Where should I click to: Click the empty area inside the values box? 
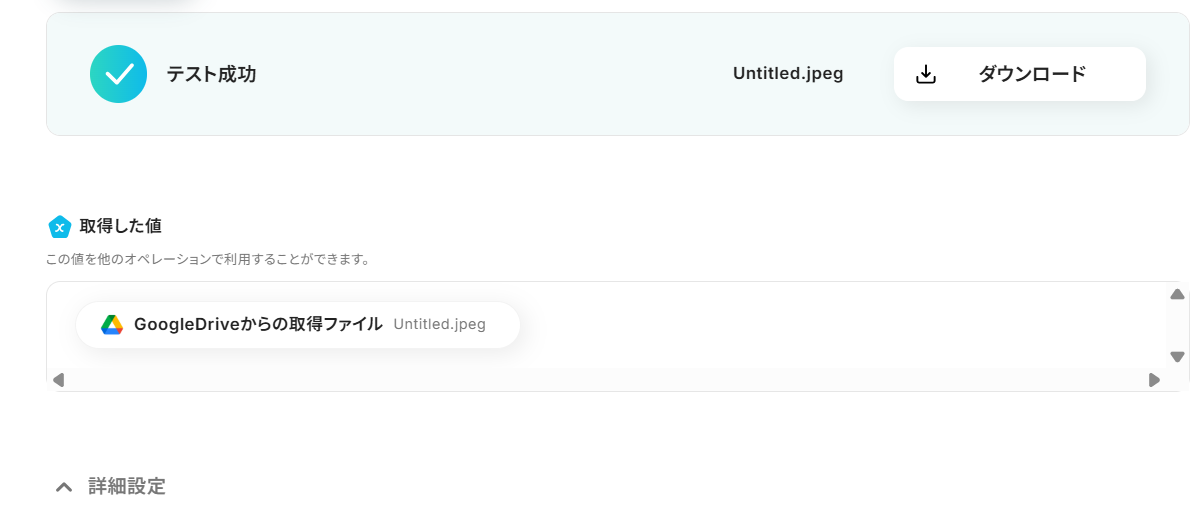(837, 325)
